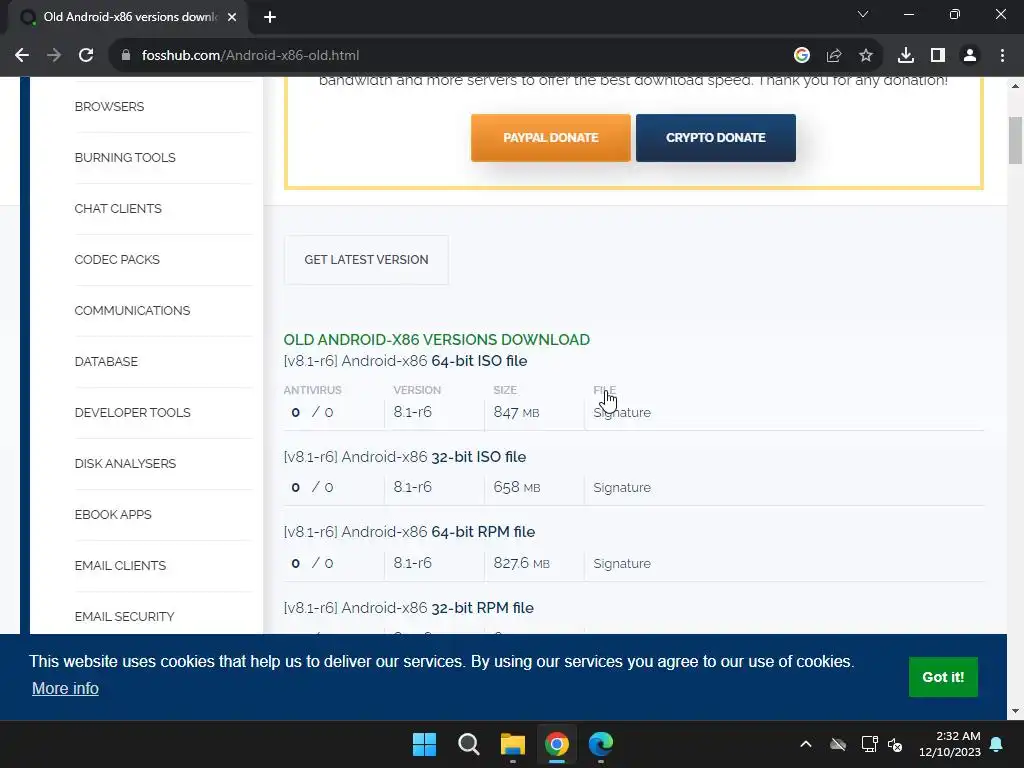The image size is (1024, 768).
Task: Download the v8.1-r6 64-bit RPM file
Action: (x=409, y=532)
